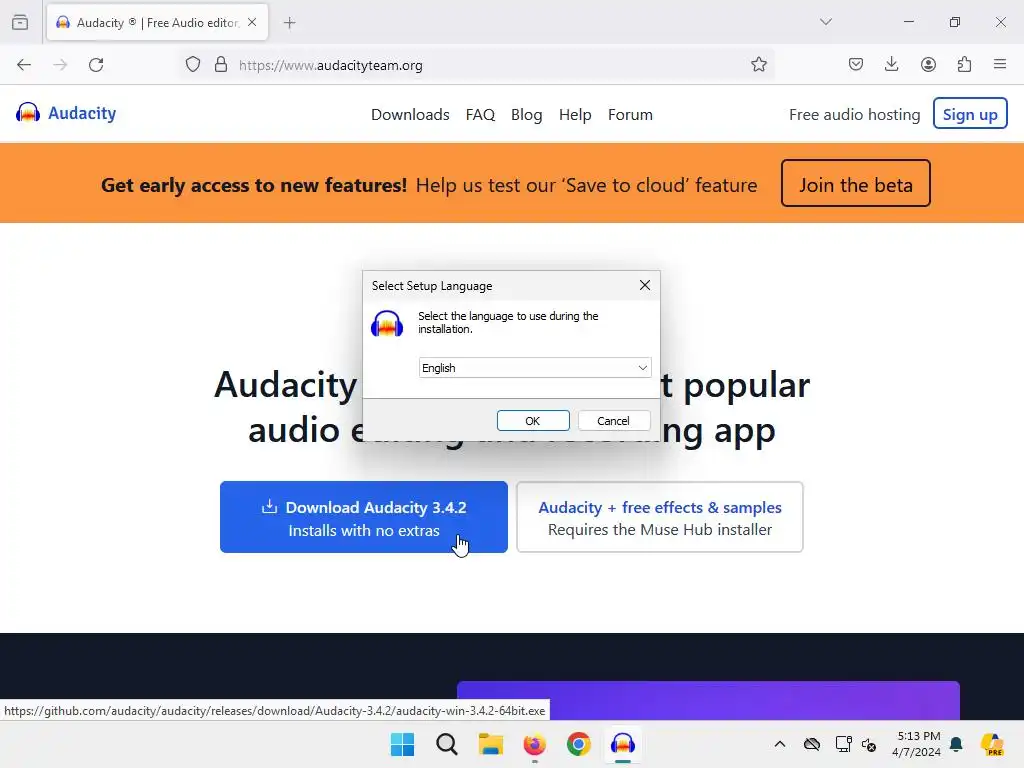Show hidden system tray icons
The width and height of the screenshot is (1024, 768).
(x=780, y=744)
